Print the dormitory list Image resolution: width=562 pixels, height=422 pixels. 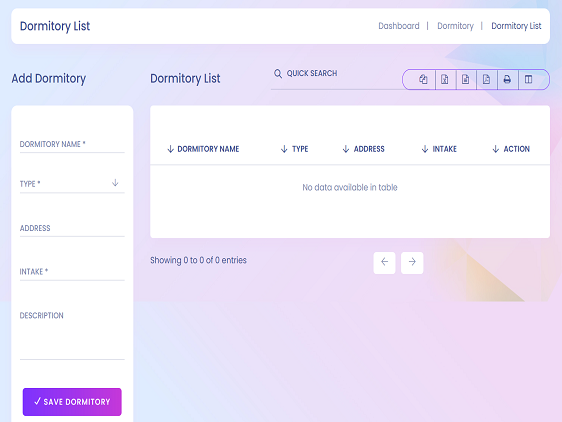point(507,79)
